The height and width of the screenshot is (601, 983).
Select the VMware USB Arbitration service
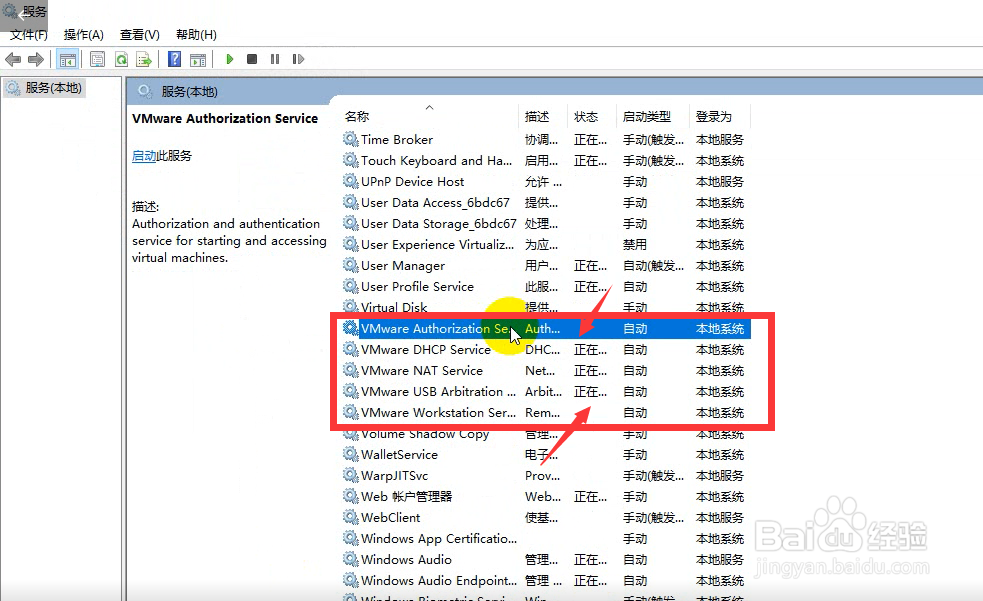click(x=545, y=392)
